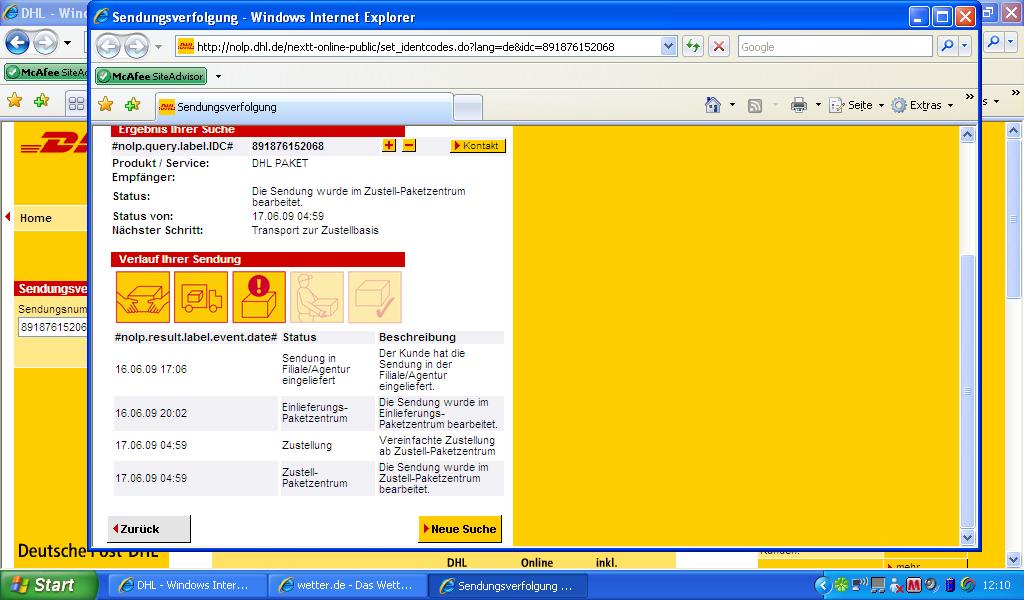The width and height of the screenshot is (1024, 600).
Task: Click the system clock showing 12:10
Action: point(996,585)
